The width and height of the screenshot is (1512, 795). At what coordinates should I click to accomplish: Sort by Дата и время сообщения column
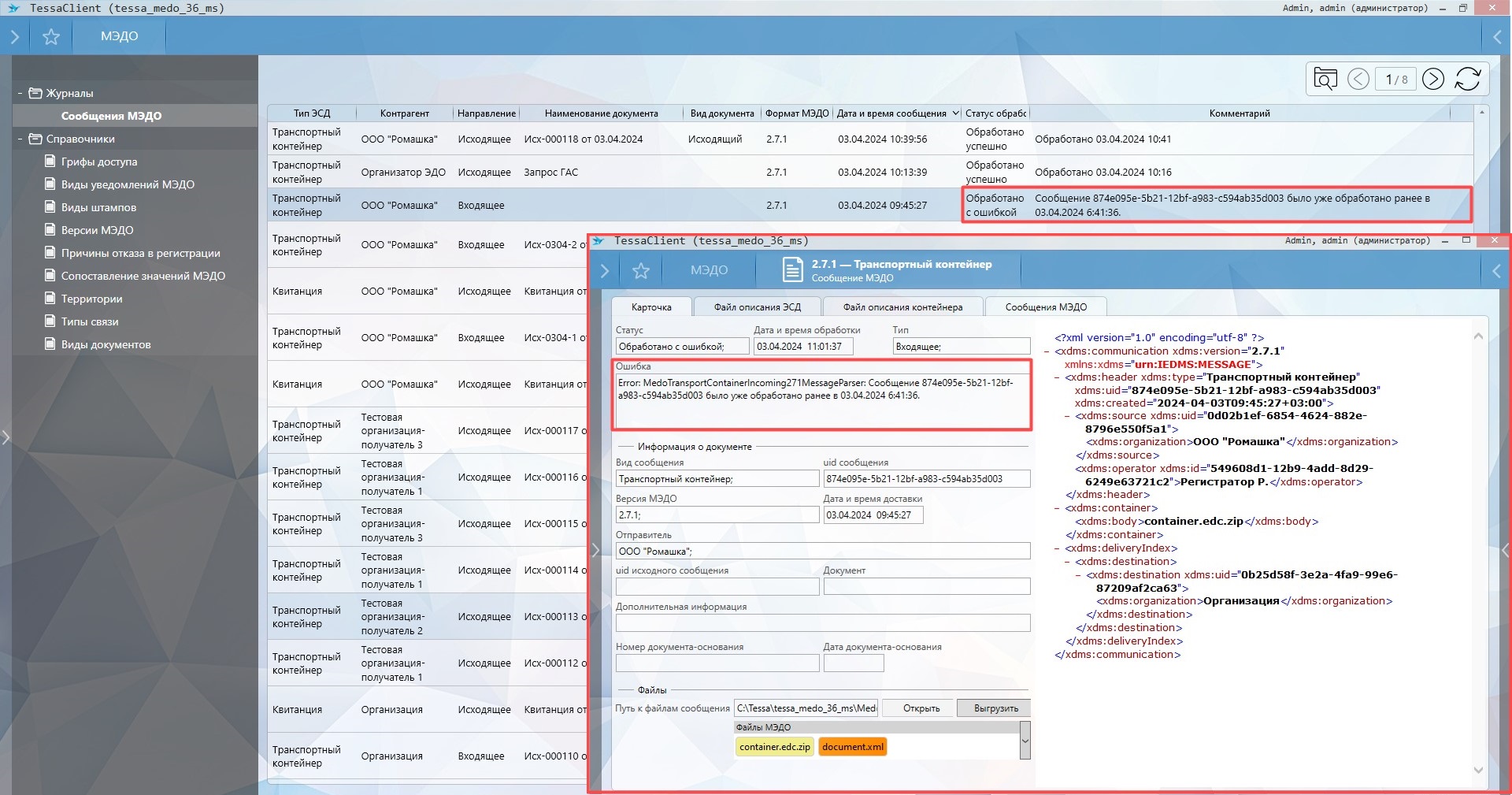point(891,113)
